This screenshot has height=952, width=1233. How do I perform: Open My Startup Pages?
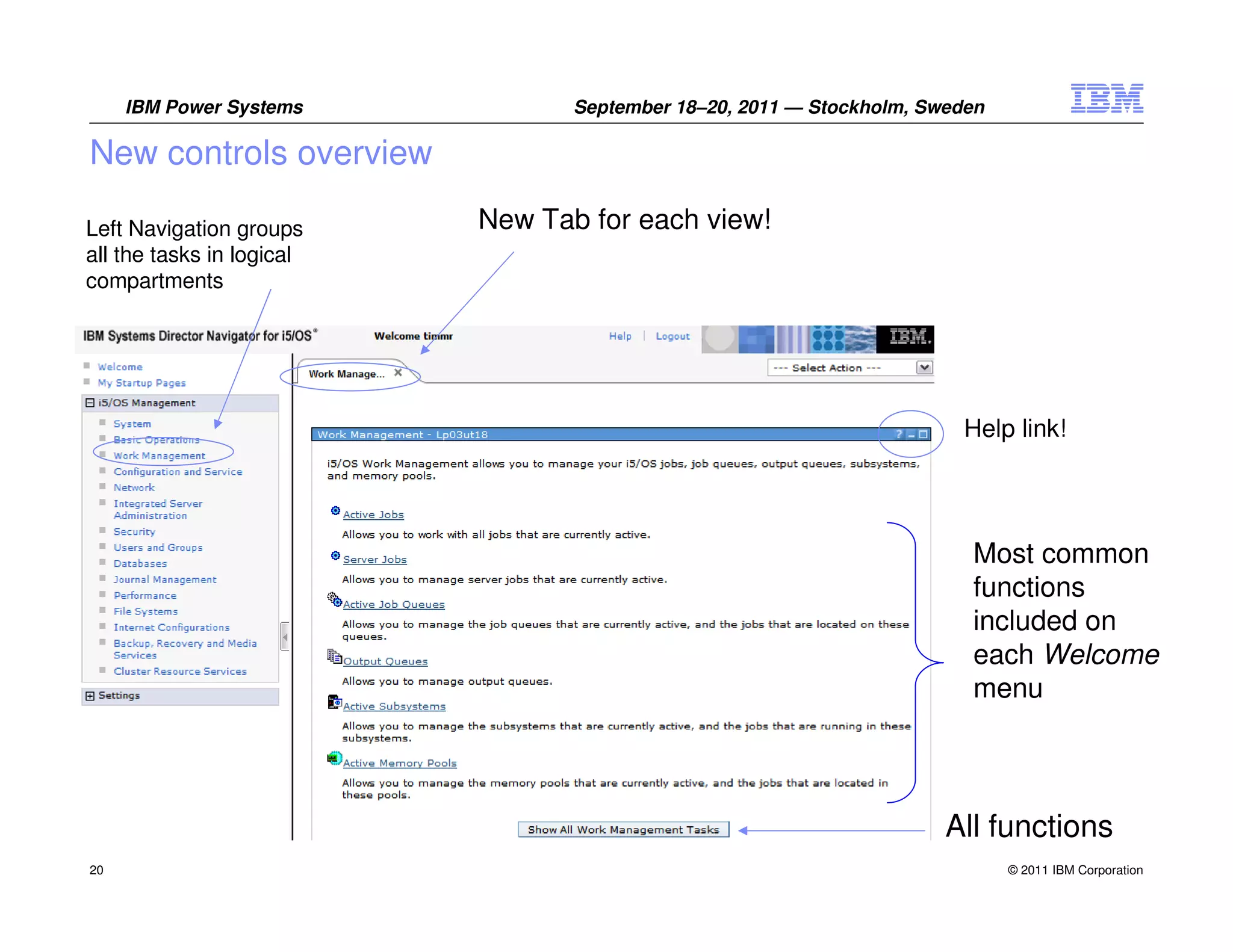[141, 383]
